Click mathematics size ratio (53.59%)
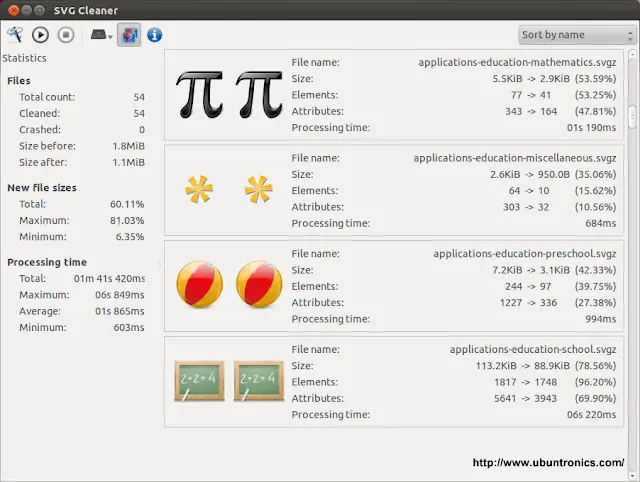This screenshot has width=640, height=482. 596,78
